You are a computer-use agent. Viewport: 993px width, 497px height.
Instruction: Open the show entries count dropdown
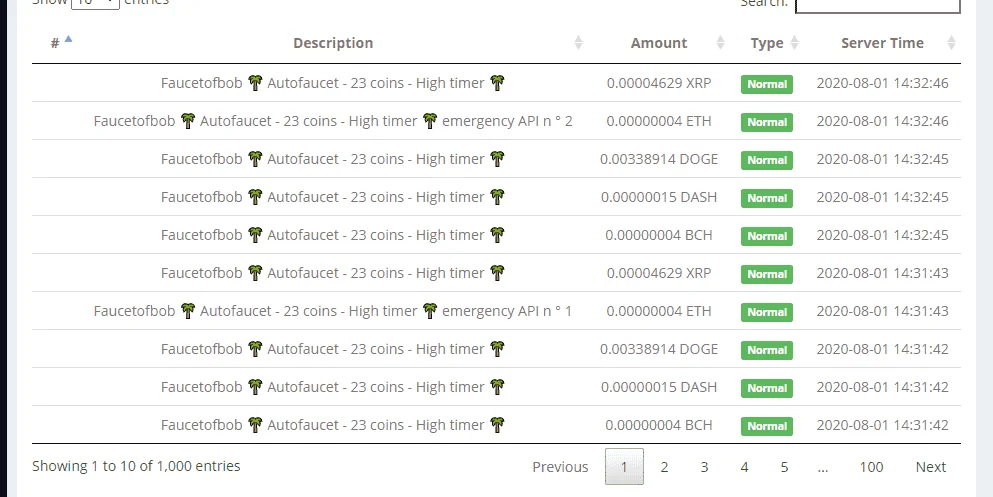(x=96, y=3)
